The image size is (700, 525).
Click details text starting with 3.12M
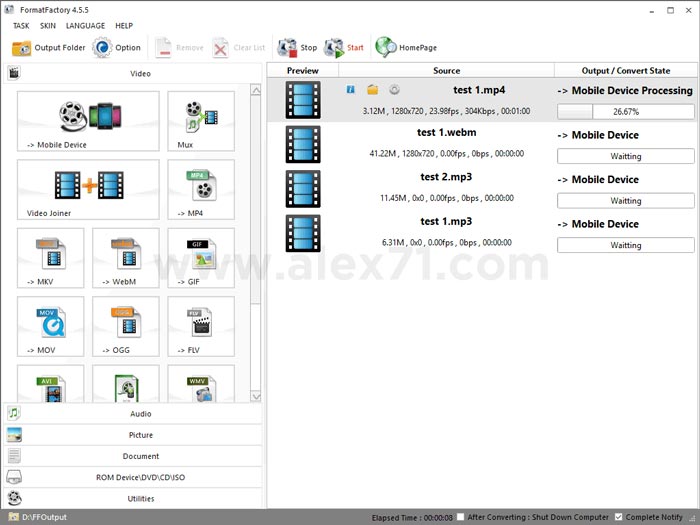[446, 111]
